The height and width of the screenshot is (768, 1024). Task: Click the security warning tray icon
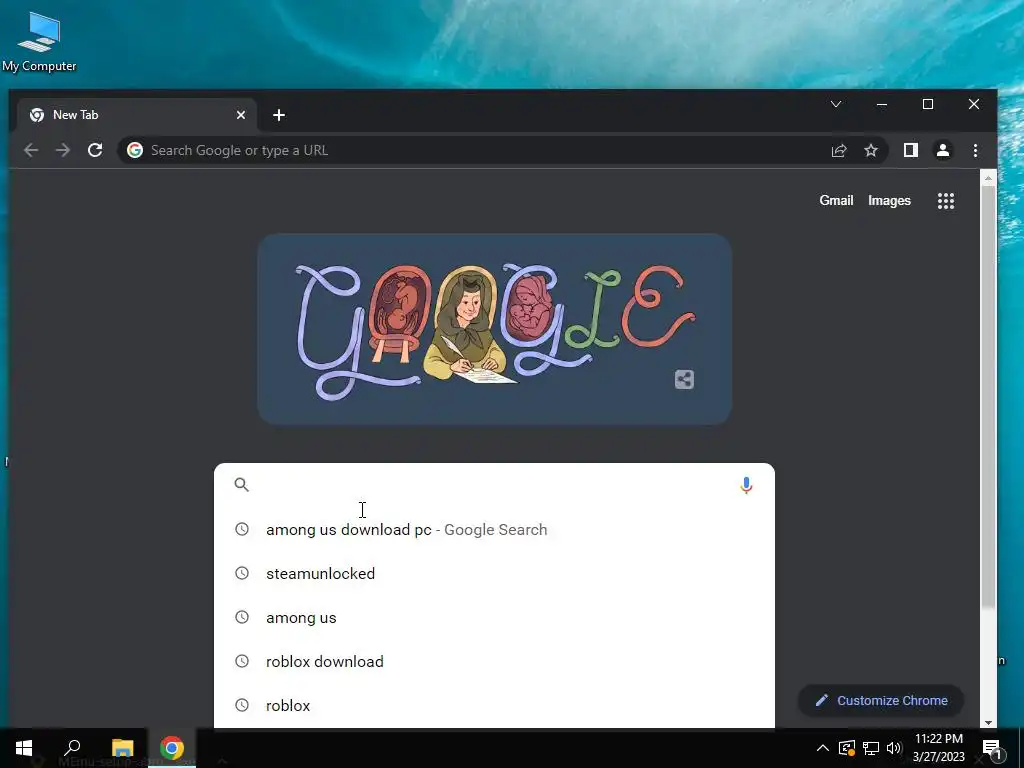point(847,748)
